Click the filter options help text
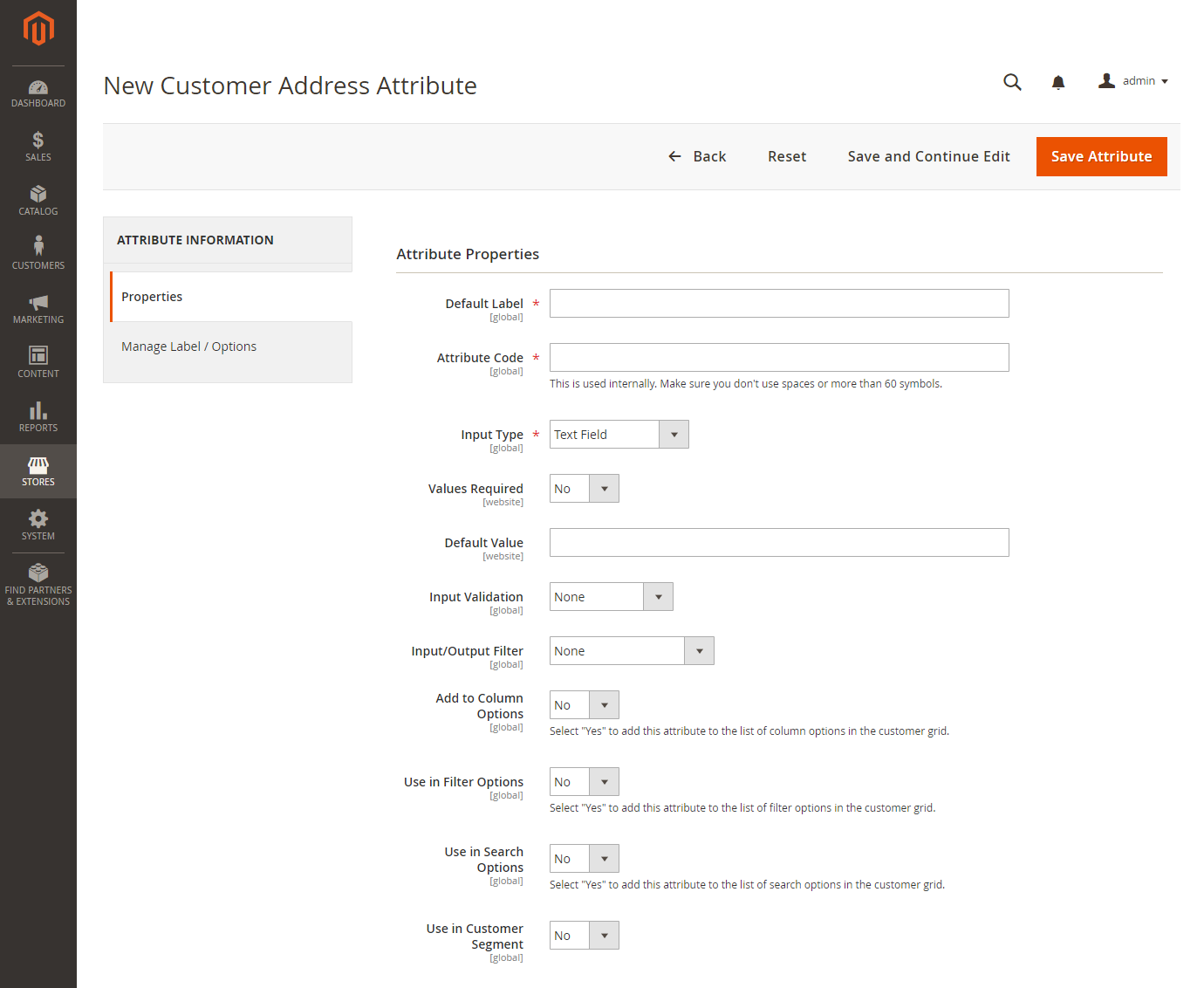 pos(742,807)
